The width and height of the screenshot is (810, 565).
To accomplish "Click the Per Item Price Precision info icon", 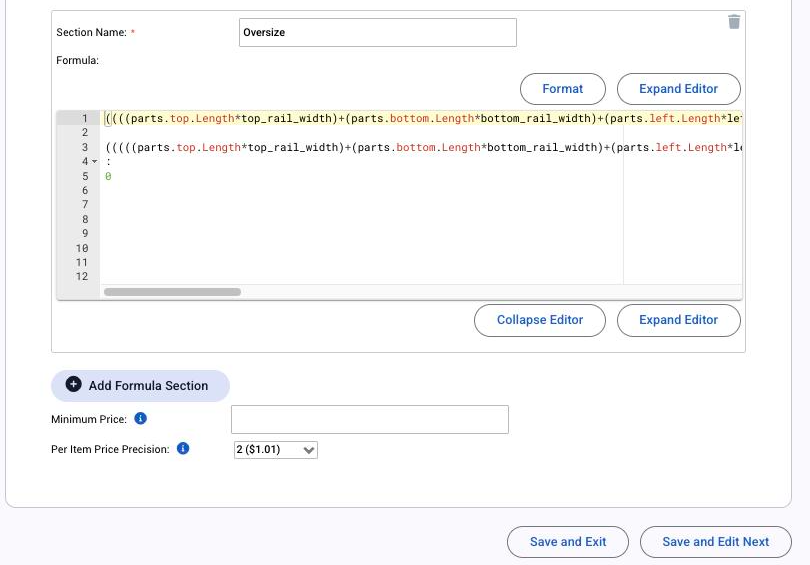I will point(183,448).
